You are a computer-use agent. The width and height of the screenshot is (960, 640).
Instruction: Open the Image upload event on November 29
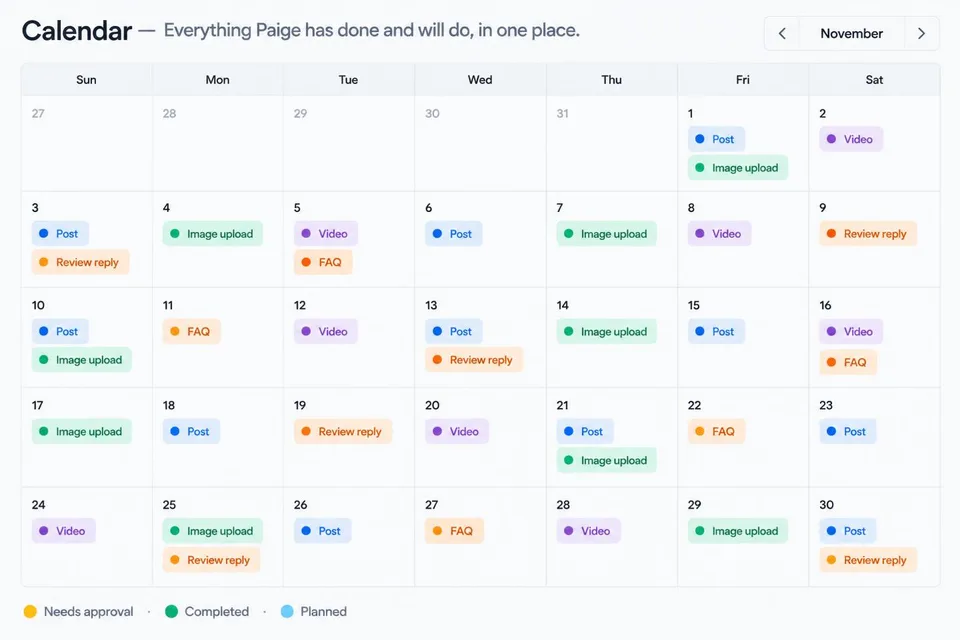(738, 531)
